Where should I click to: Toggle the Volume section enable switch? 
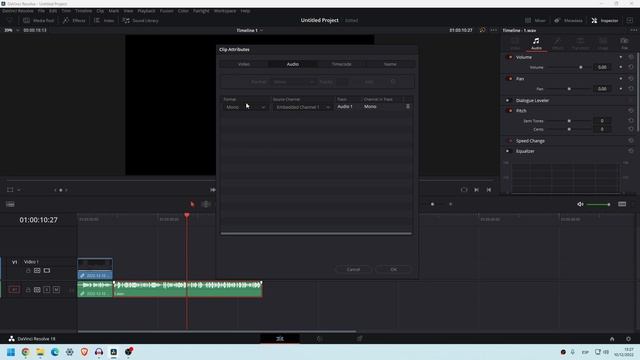point(509,57)
